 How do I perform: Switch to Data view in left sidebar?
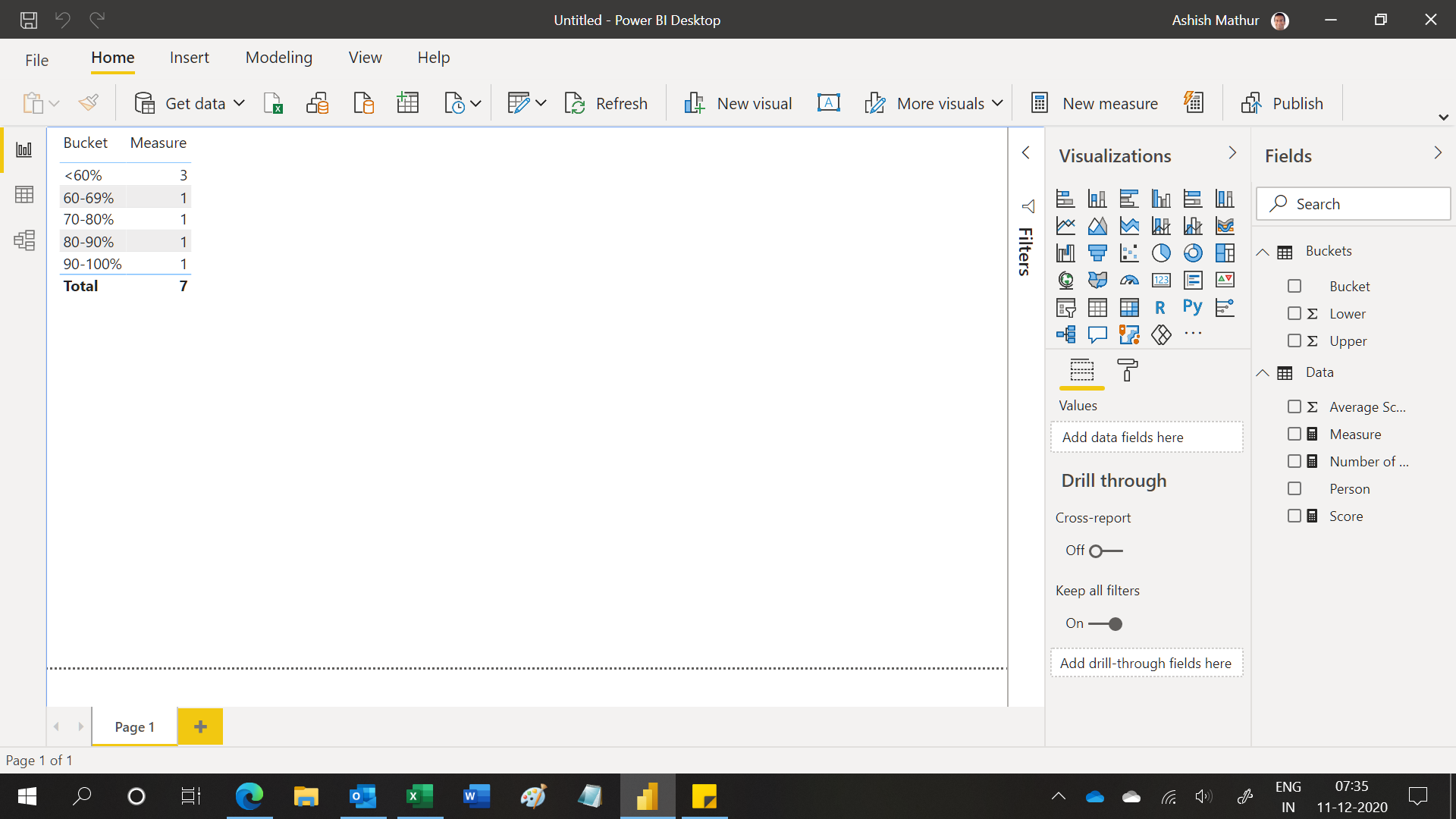pyautogui.click(x=24, y=195)
